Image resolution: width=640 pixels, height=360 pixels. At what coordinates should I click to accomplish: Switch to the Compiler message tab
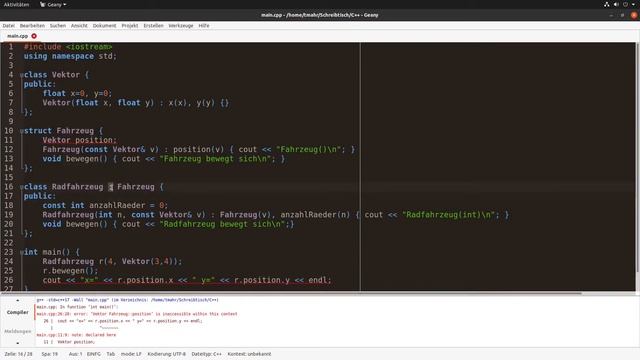coord(18,312)
